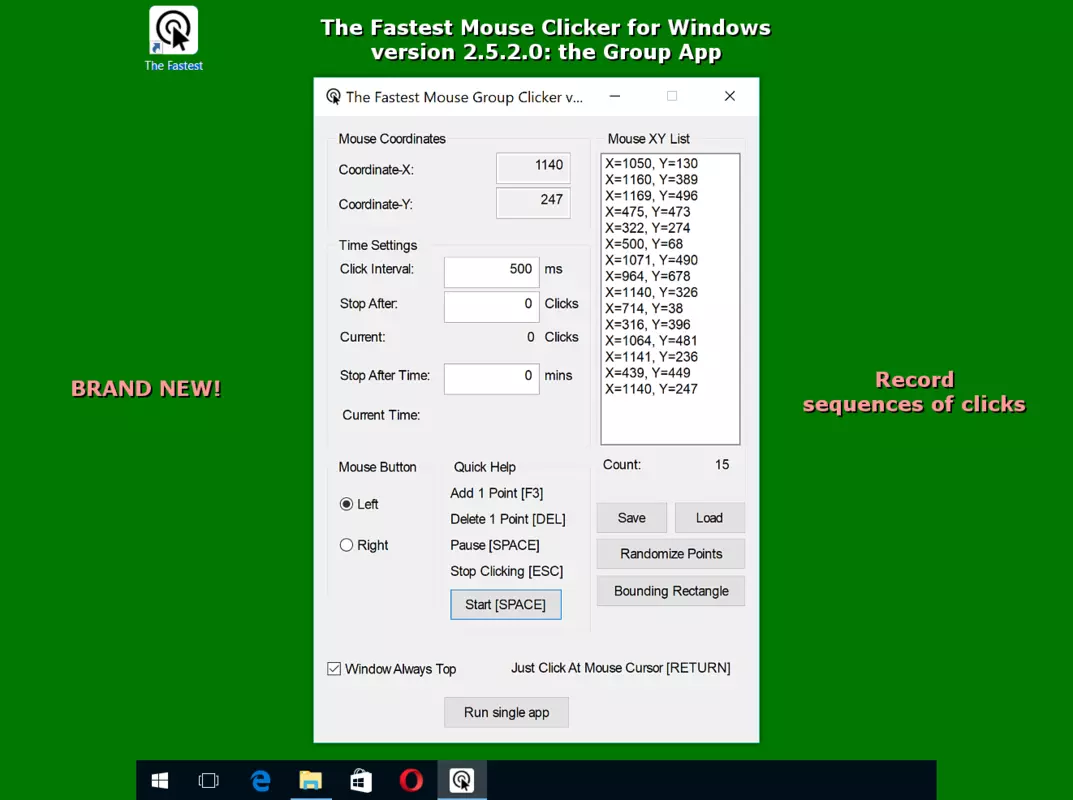Click the Just Click At Mouse Cursor [RETURN] text
This screenshot has height=800, width=1073.
621,668
